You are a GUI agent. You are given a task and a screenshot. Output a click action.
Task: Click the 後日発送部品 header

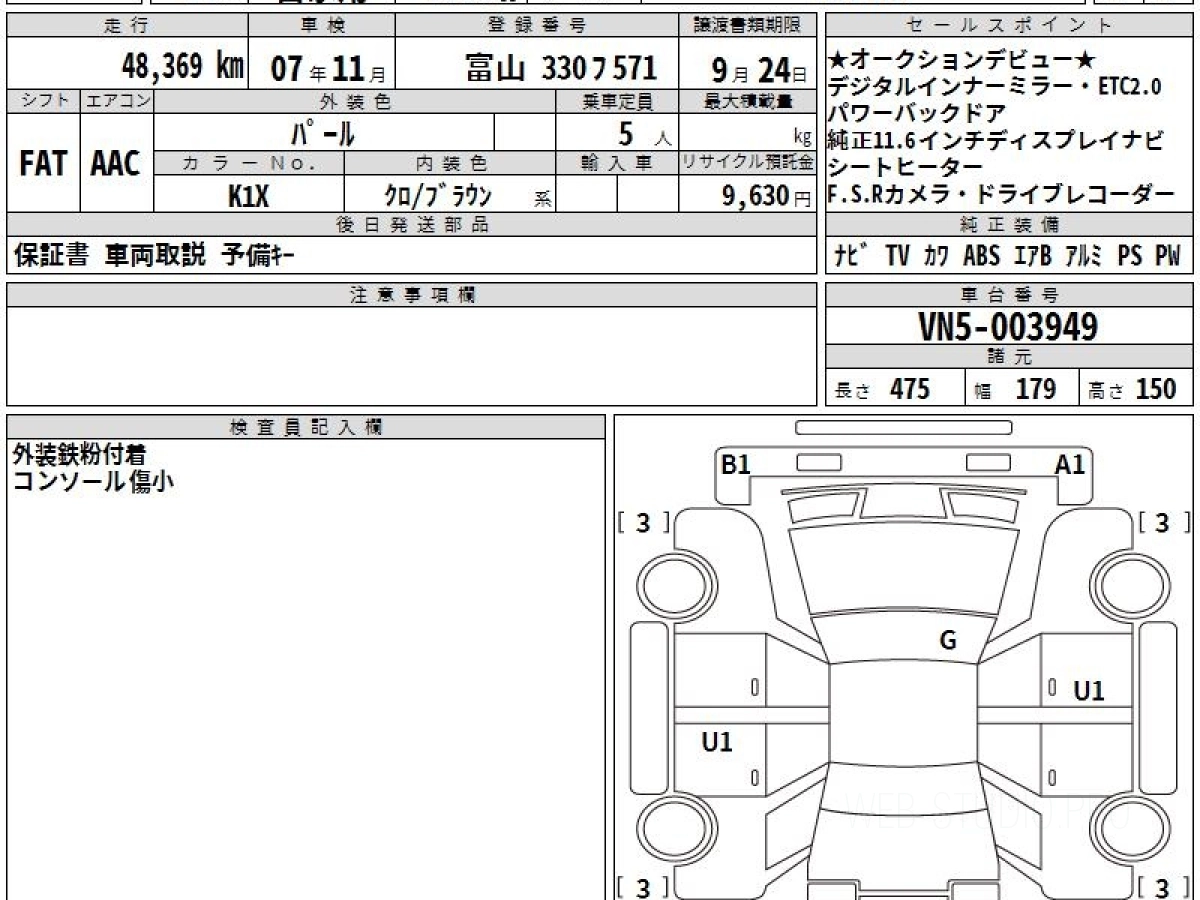pyautogui.click(x=411, y=225)
